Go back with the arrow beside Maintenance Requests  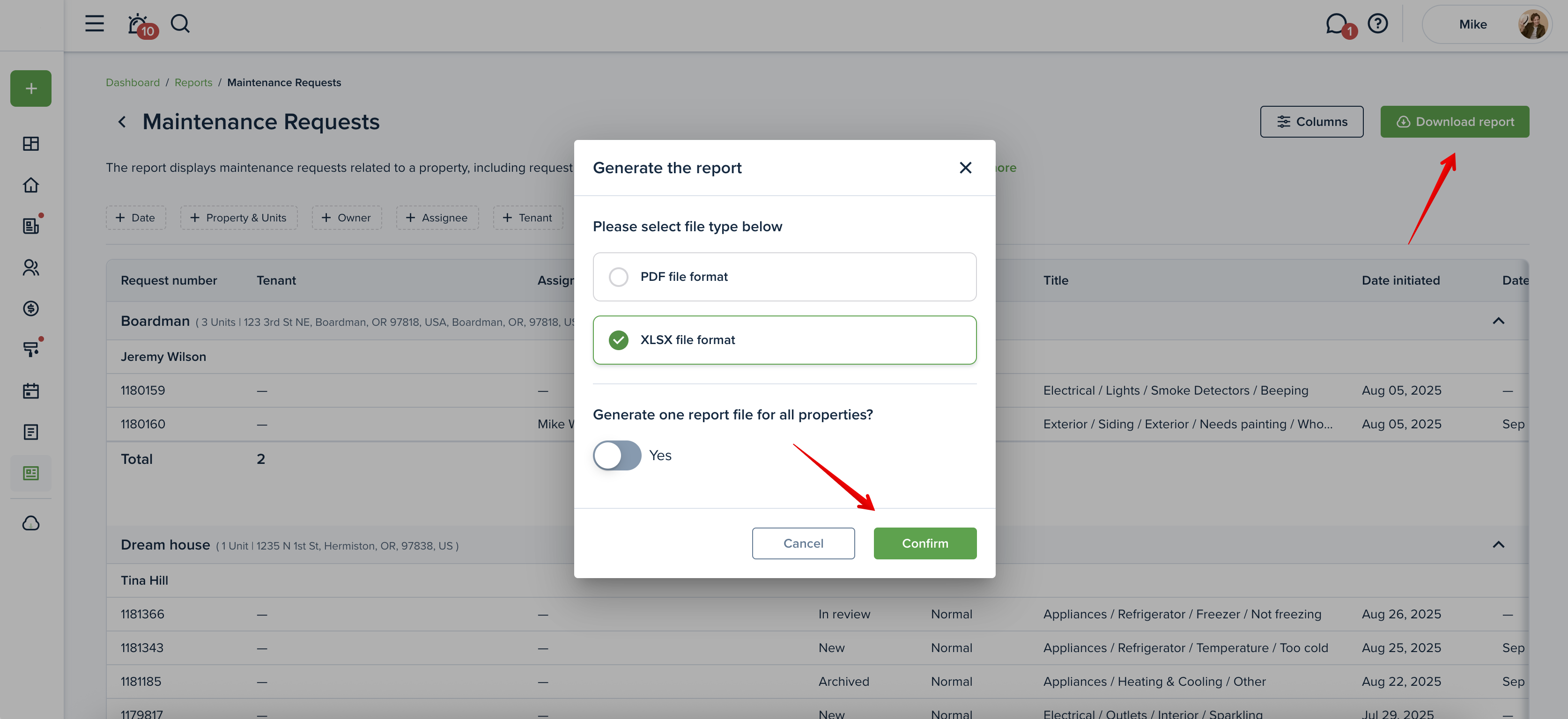coord(122,122)
